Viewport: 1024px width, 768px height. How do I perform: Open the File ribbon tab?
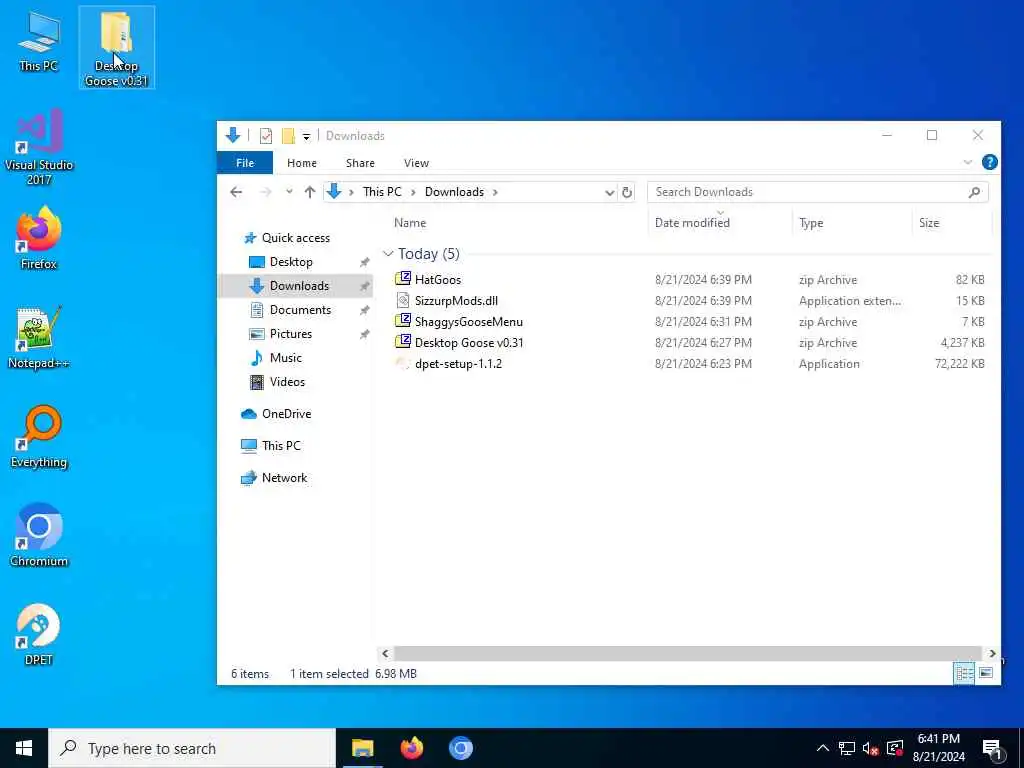245,163
